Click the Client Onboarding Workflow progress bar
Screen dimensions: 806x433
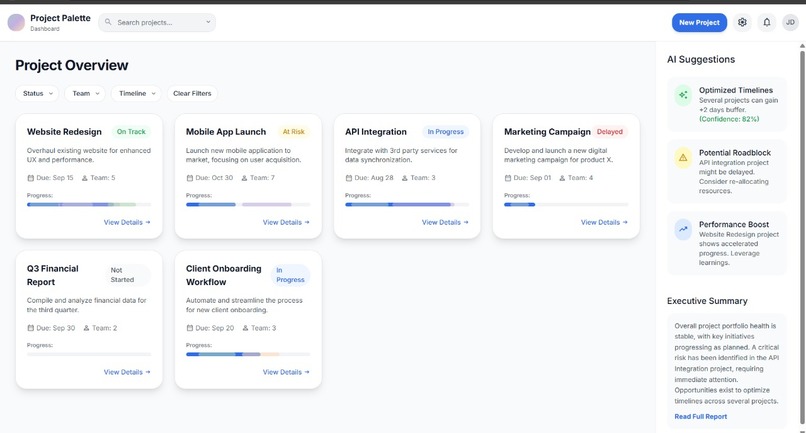click(248, 354)
